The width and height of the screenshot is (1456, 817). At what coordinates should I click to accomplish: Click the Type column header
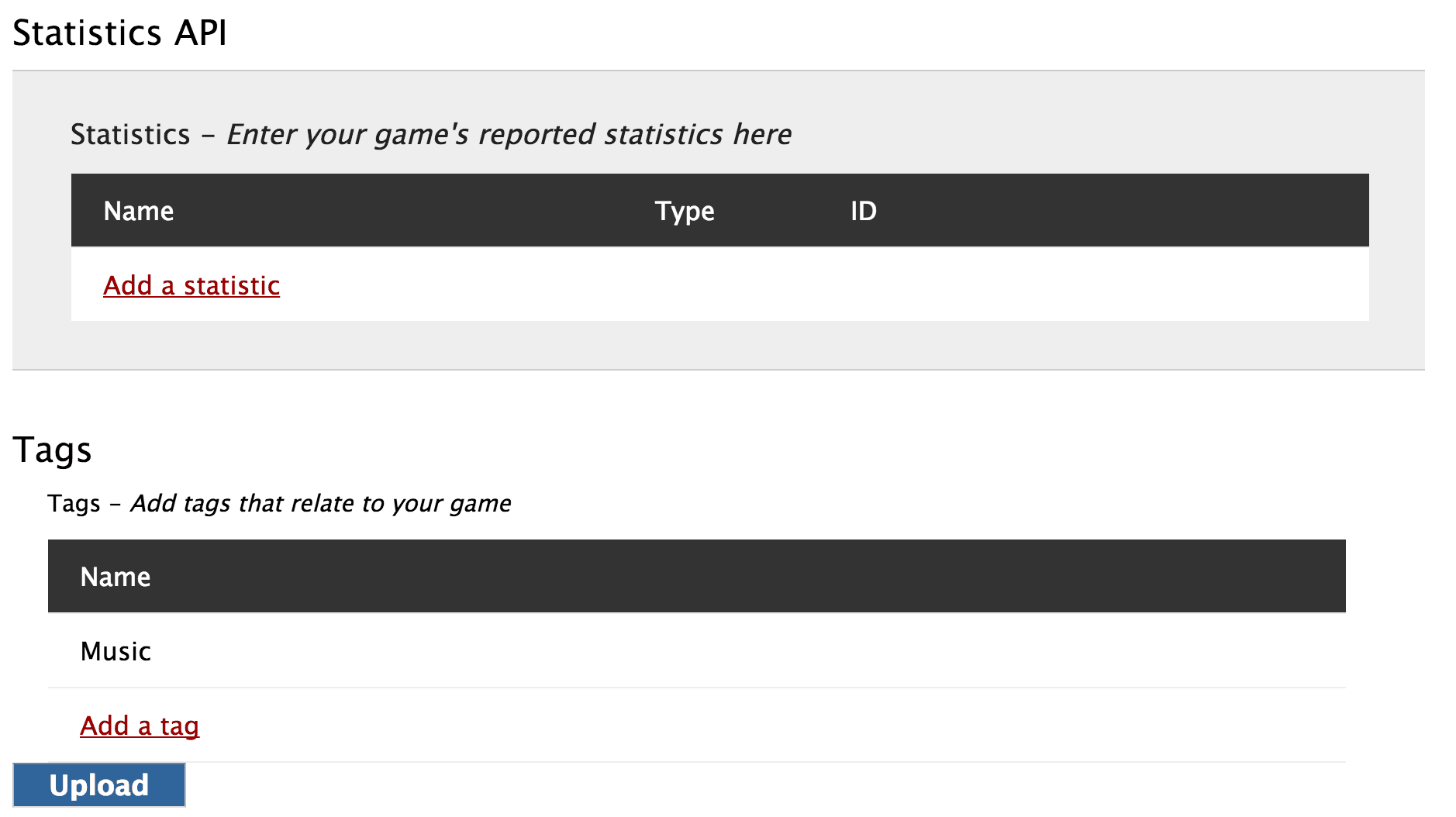685,211
